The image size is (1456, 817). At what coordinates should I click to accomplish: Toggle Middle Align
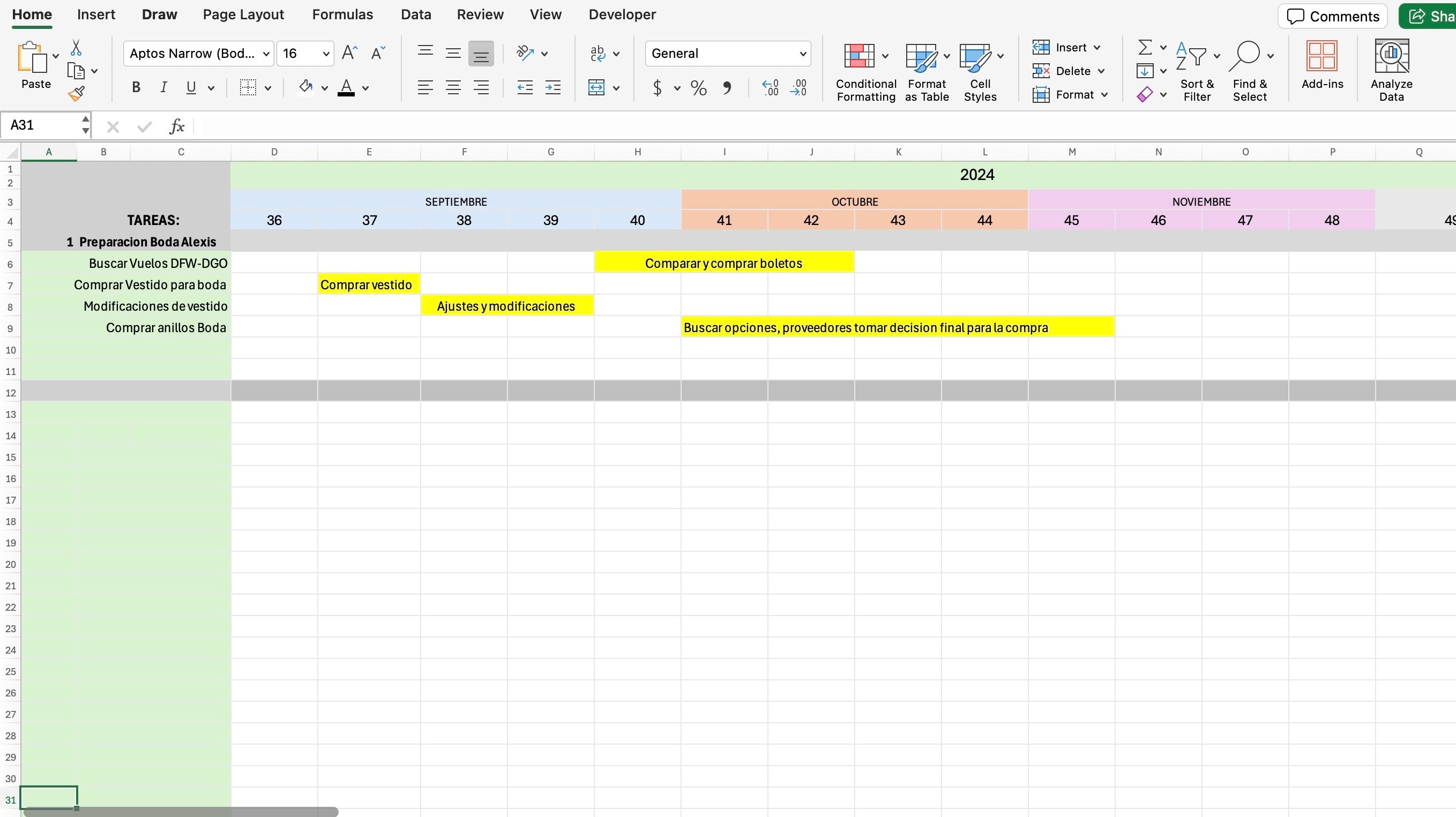pyautogui.click(x=453, y=53)
